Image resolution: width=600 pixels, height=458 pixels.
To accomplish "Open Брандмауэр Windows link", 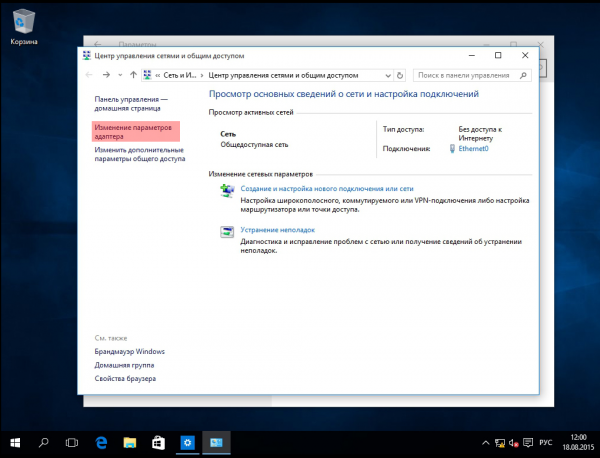I will pos(129,351).
